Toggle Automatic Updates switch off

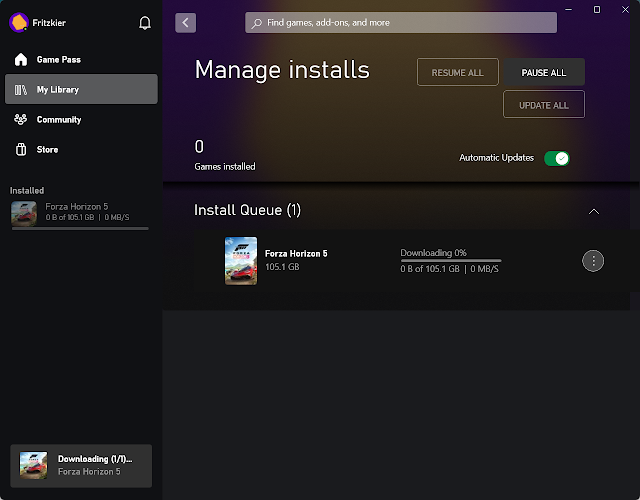tap(557, 158)
